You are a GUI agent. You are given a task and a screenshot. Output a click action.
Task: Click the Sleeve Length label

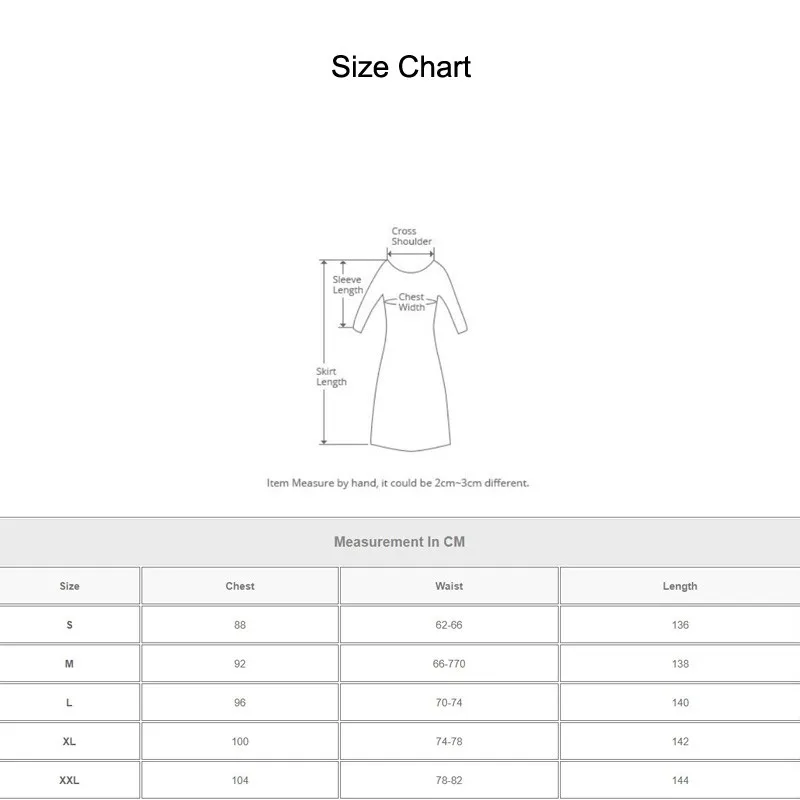(x=347, y=285)
